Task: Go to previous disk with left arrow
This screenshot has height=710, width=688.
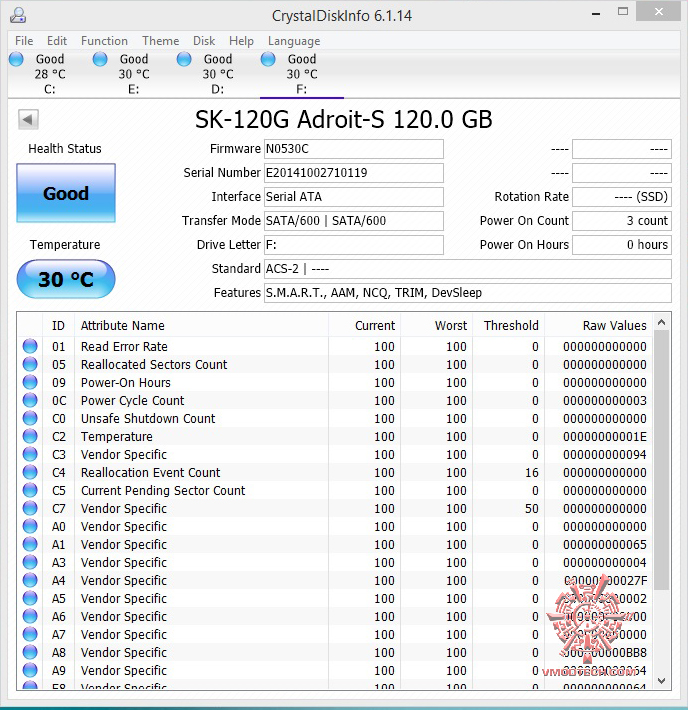Action: click(28, 120)
